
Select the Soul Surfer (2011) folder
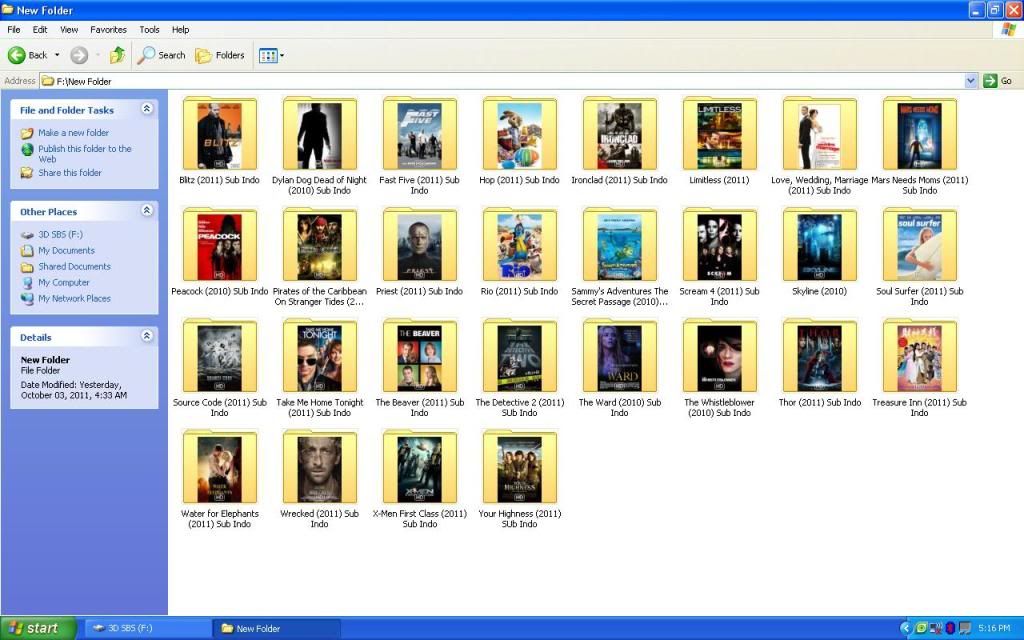pos(920,257)
